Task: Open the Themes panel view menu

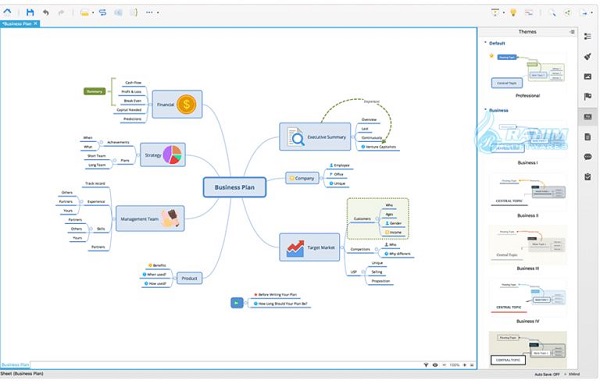Action: tap(572, 32)
